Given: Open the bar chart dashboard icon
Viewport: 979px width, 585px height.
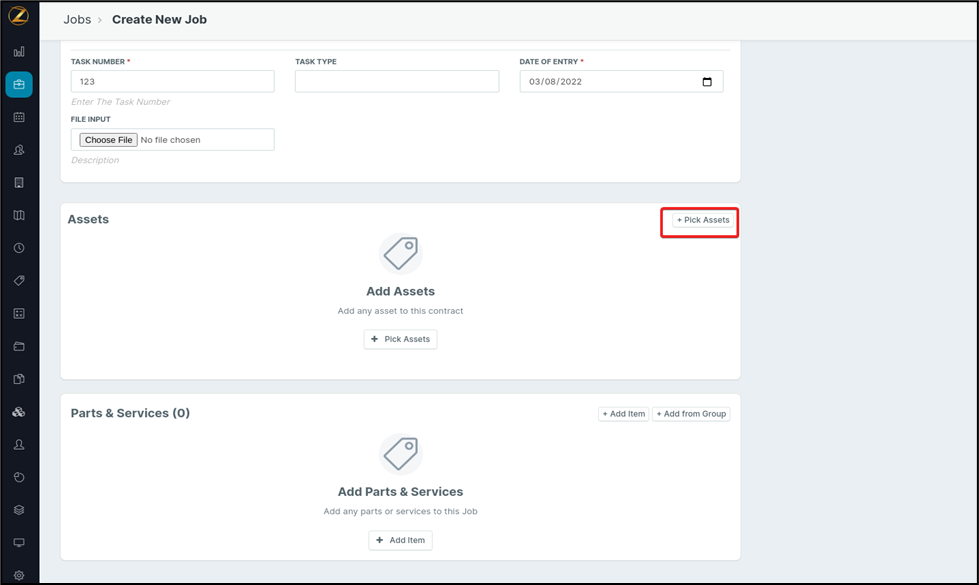Looking at the screenshot, I should click(19, 52).
